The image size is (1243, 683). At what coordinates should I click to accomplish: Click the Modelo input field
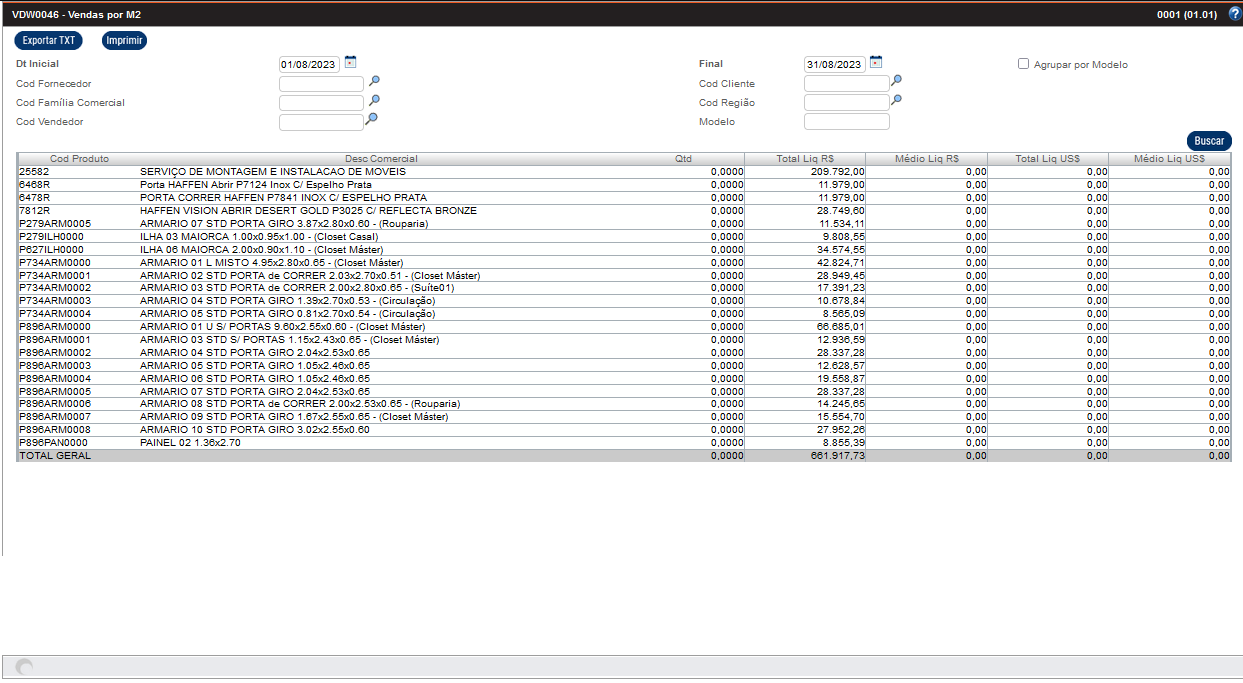846,122
